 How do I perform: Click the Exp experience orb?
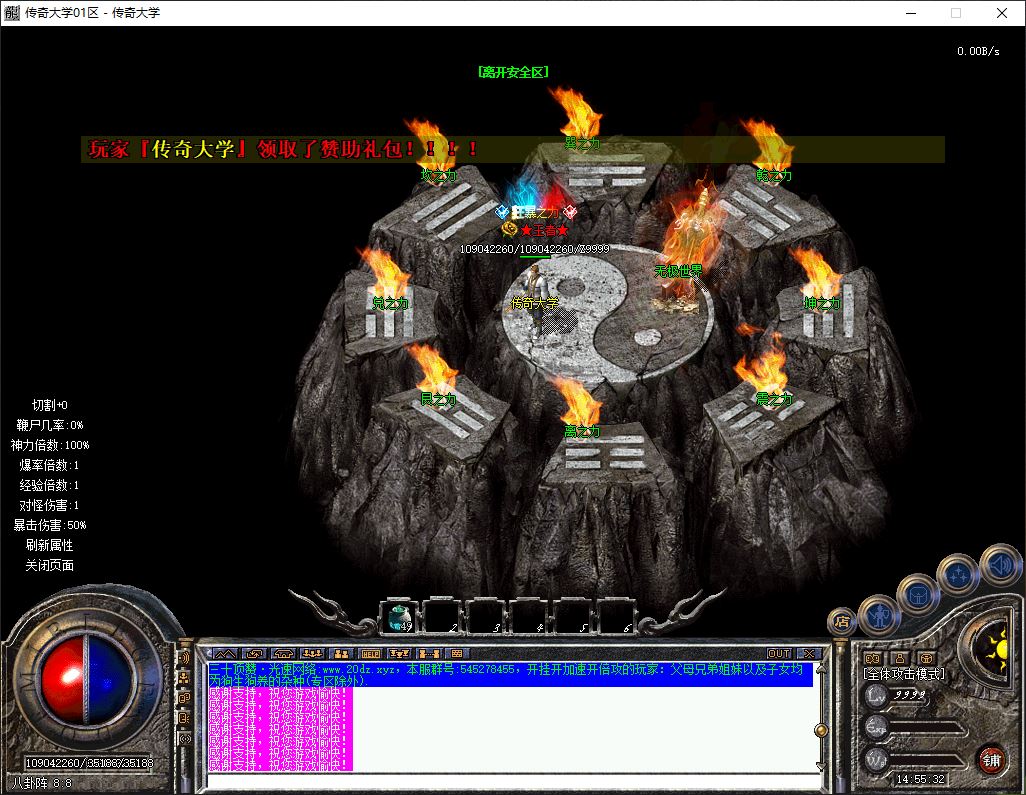876,726
